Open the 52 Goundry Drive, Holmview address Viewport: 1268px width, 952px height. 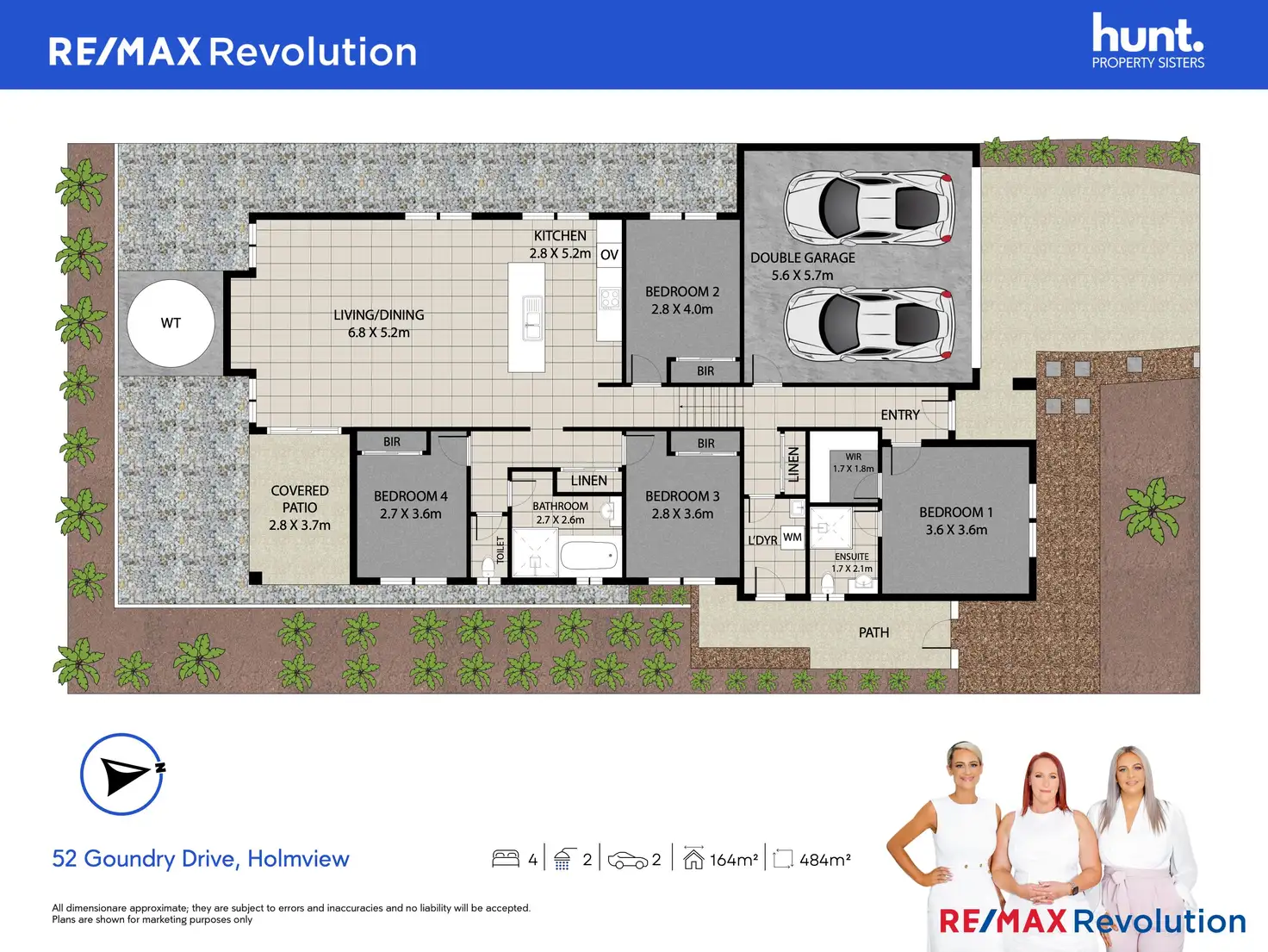pos(201,859)
